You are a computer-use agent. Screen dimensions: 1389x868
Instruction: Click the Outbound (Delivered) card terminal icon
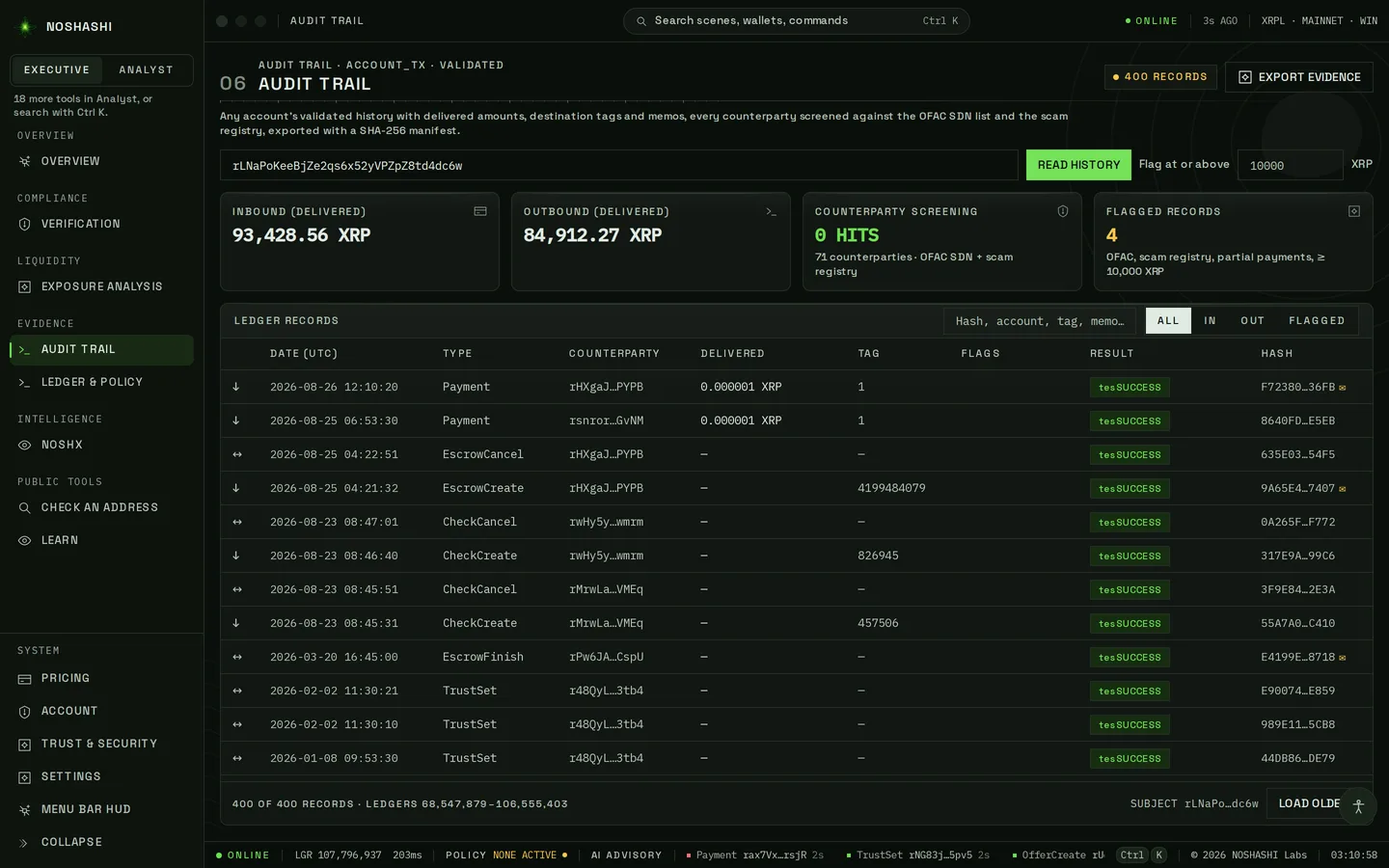coord(772,211)
